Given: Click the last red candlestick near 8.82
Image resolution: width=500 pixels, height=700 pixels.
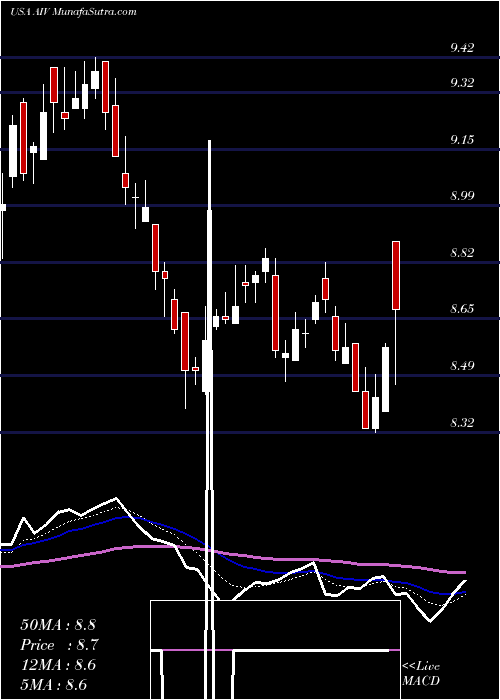Looking at the screenshot, I should pos(396,275).
